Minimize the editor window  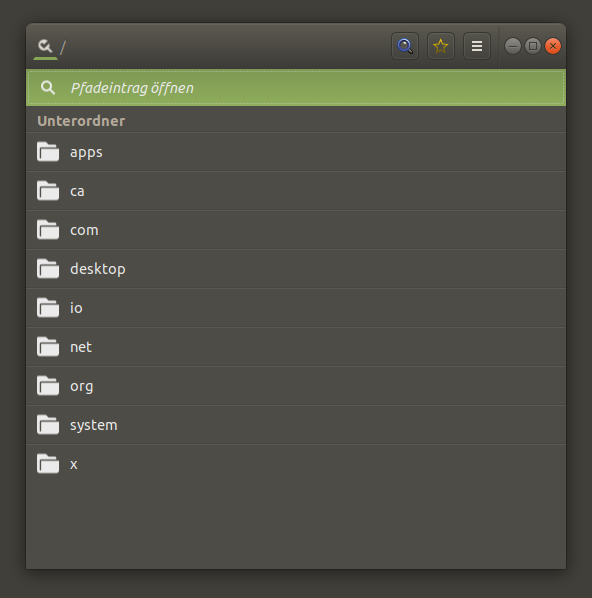pyautogui.click(x=513, y=46)
